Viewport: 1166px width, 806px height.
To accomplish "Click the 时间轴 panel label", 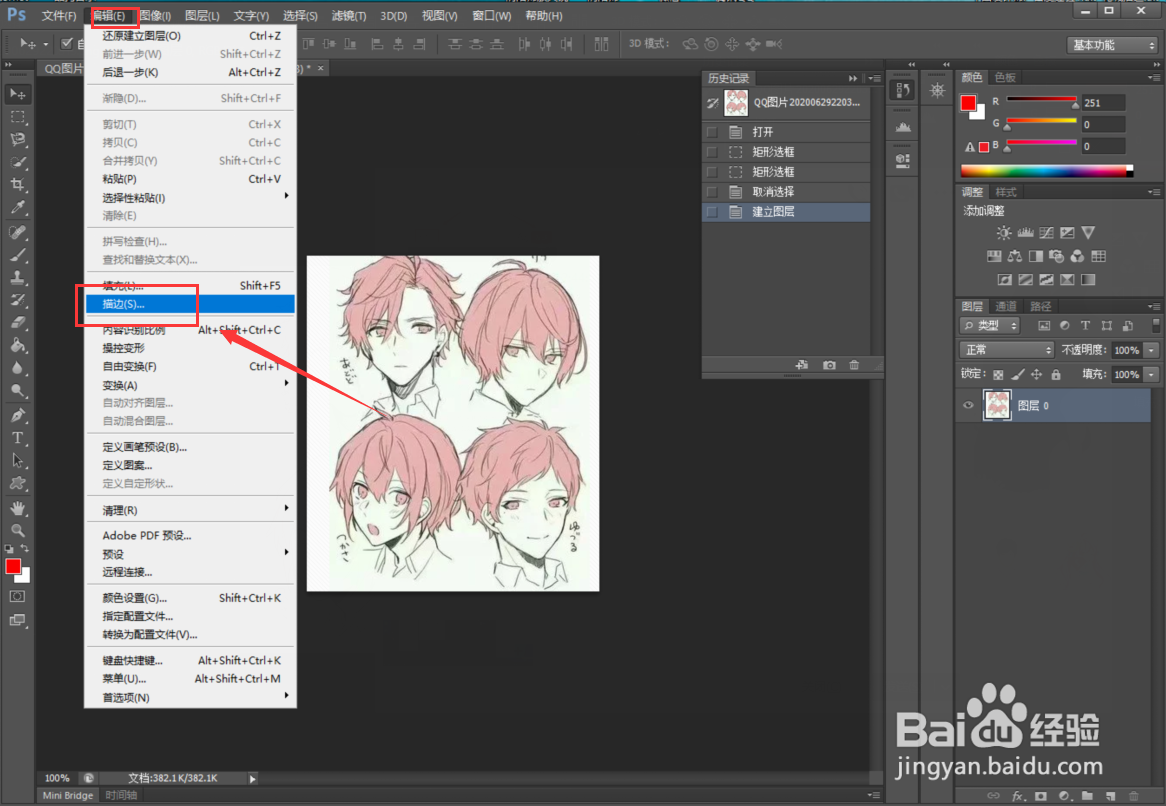I will point(120,795).
